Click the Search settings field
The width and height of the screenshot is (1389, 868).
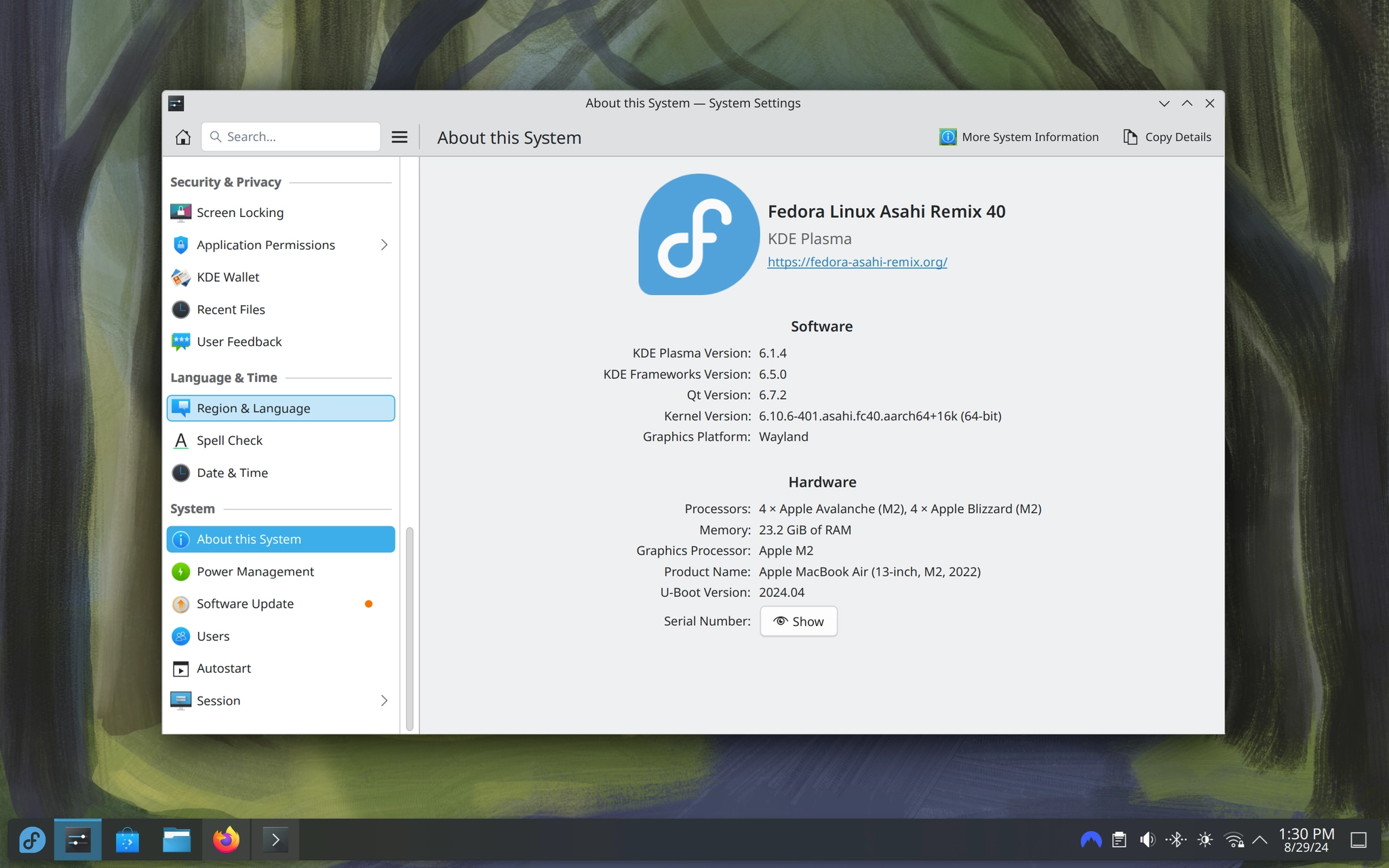click(x=291, y=137)
